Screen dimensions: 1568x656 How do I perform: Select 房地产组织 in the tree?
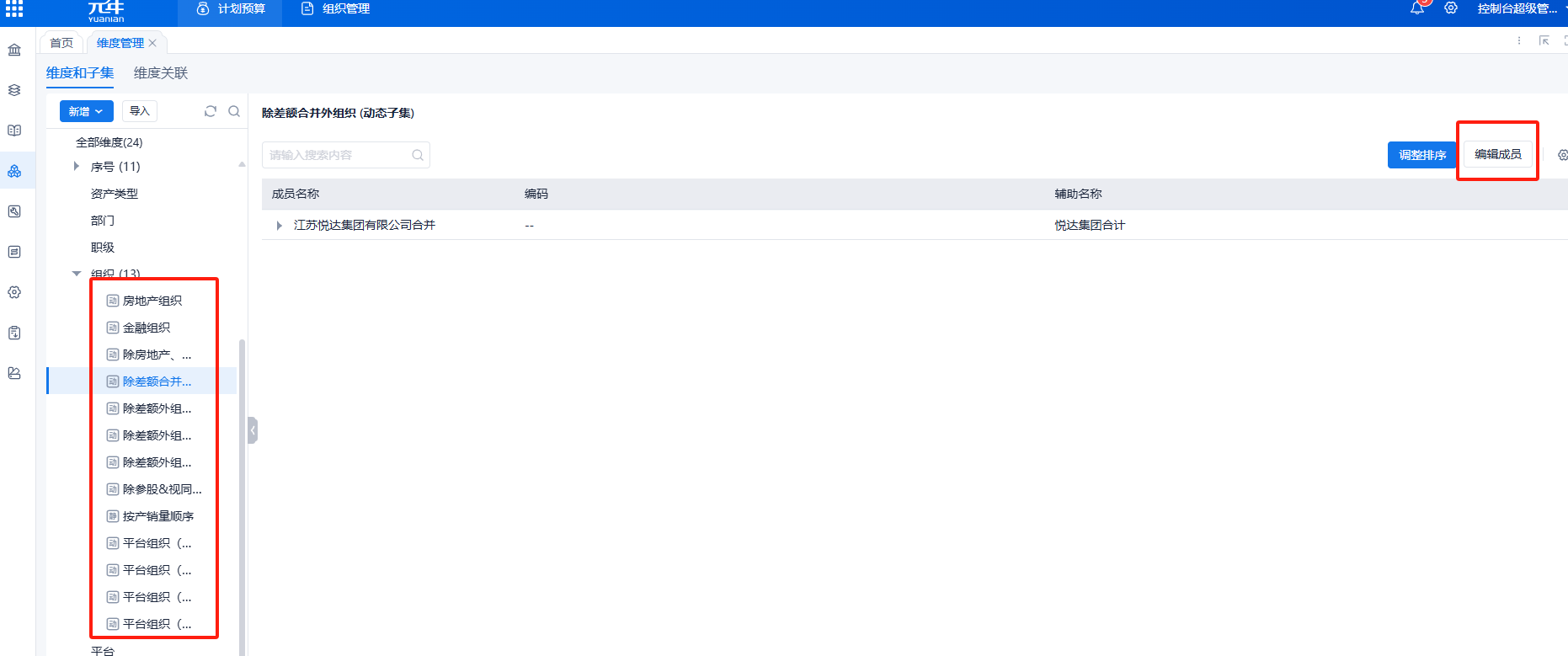click(152, 301)
